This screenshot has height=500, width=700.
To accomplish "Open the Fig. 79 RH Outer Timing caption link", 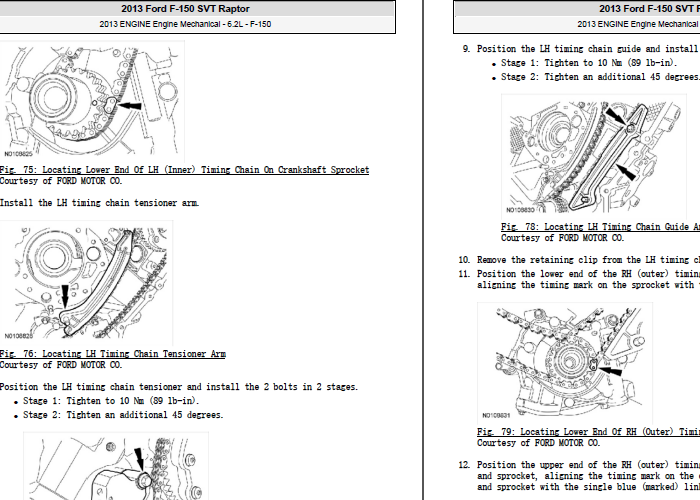I will (x=588, y=432).
